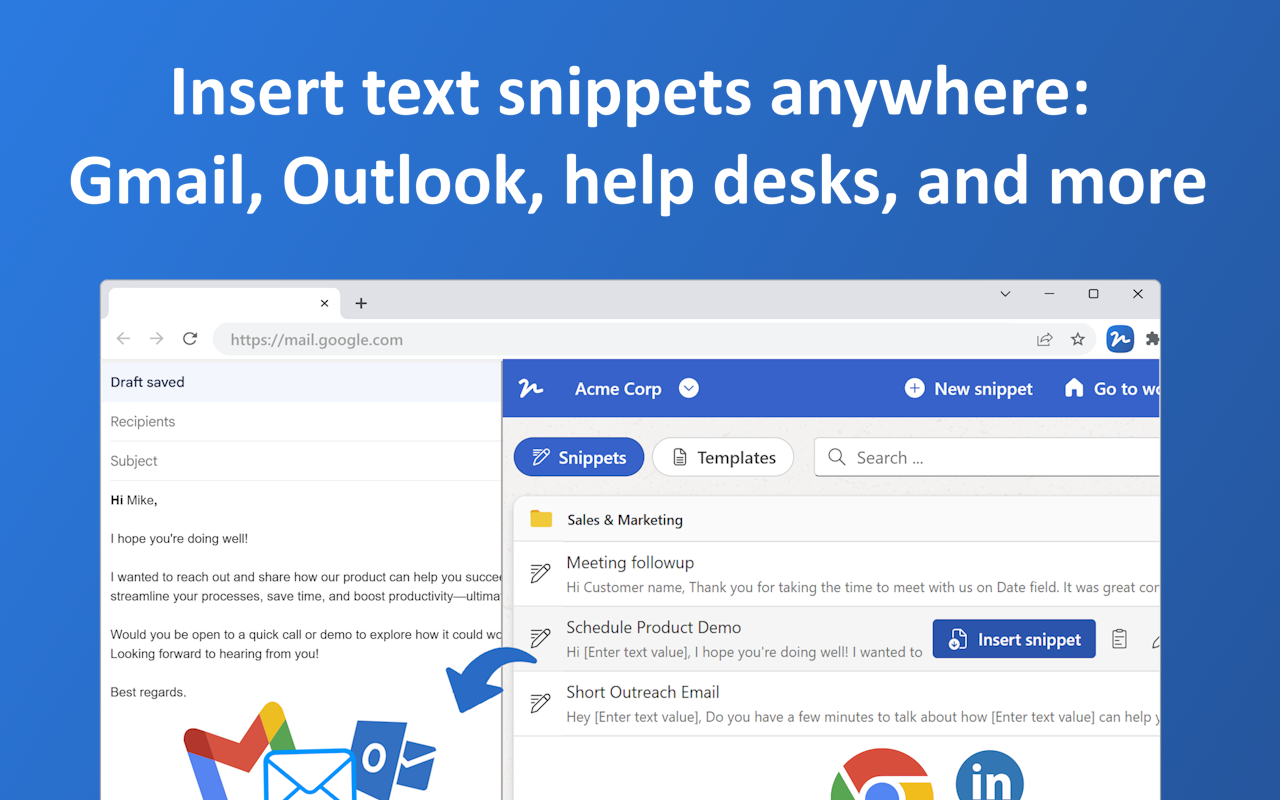1280x800 pixels.
Task: Create a New snippet
Action: tap(969, 389)
